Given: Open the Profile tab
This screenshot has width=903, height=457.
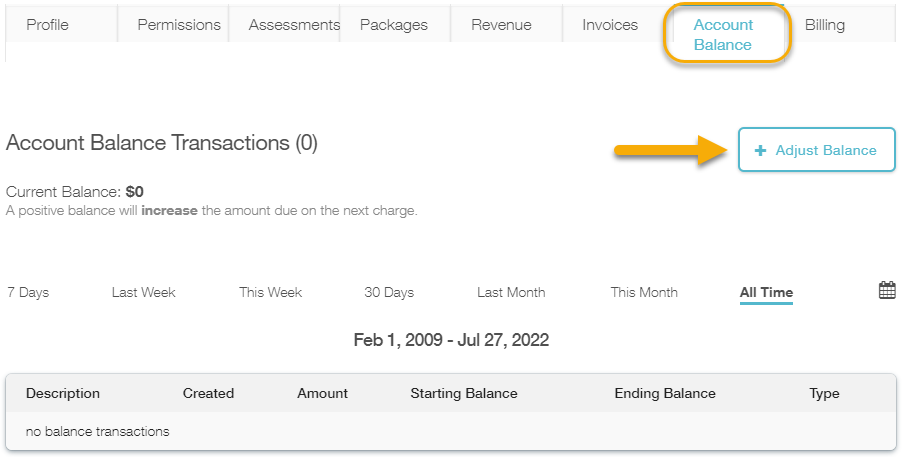Looking at the screenshot, I should point(47,25).
